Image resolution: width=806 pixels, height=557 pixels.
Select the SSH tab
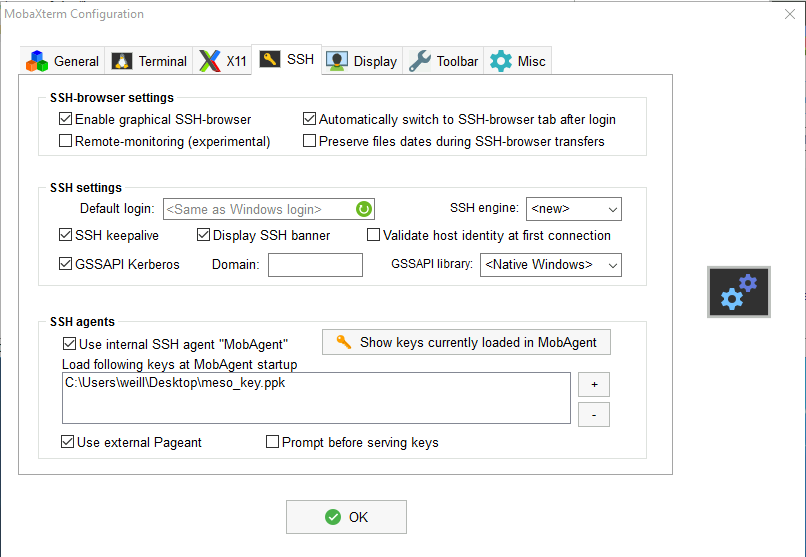click(286, 60)
